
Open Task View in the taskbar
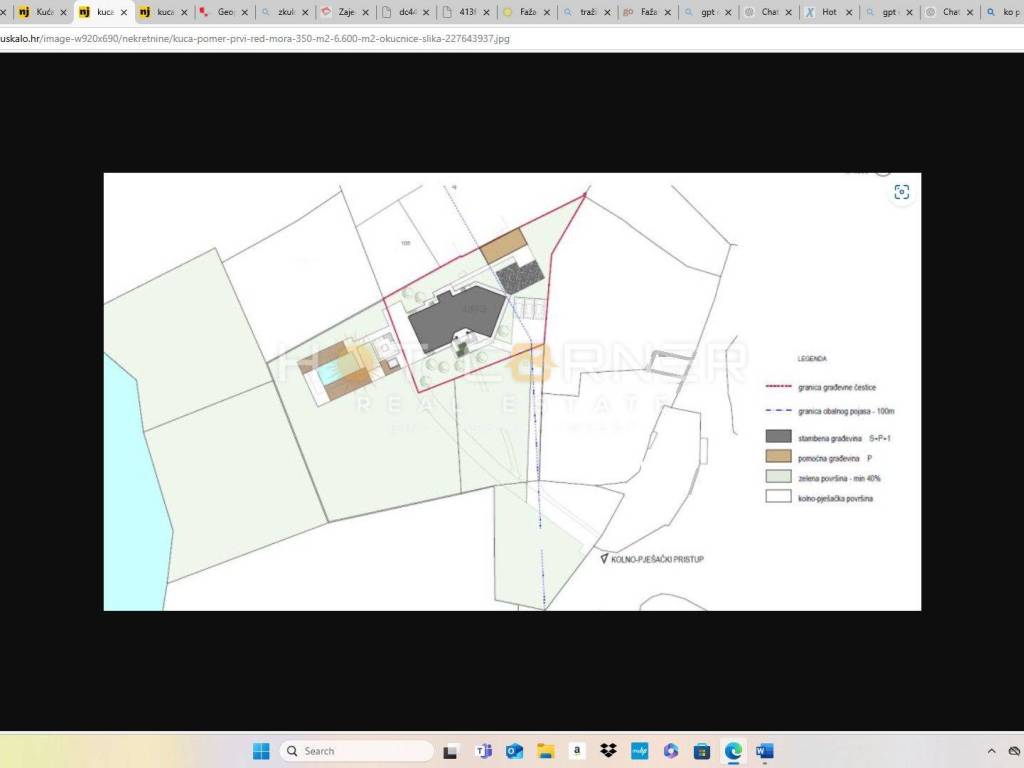(451, 751)
